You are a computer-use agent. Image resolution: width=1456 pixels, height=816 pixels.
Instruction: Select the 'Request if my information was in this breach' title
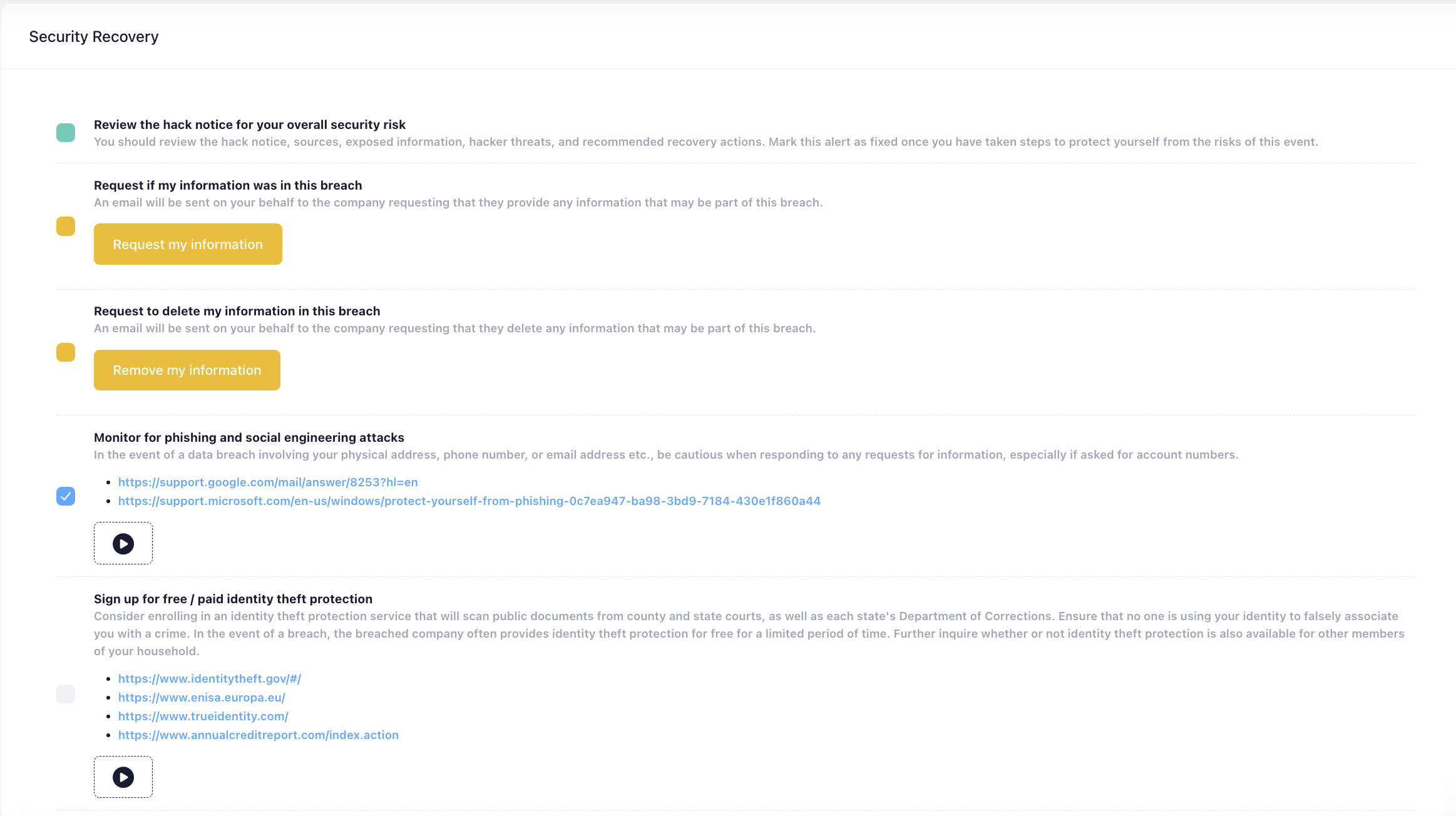pyautogui.click(x=228, y=185)
